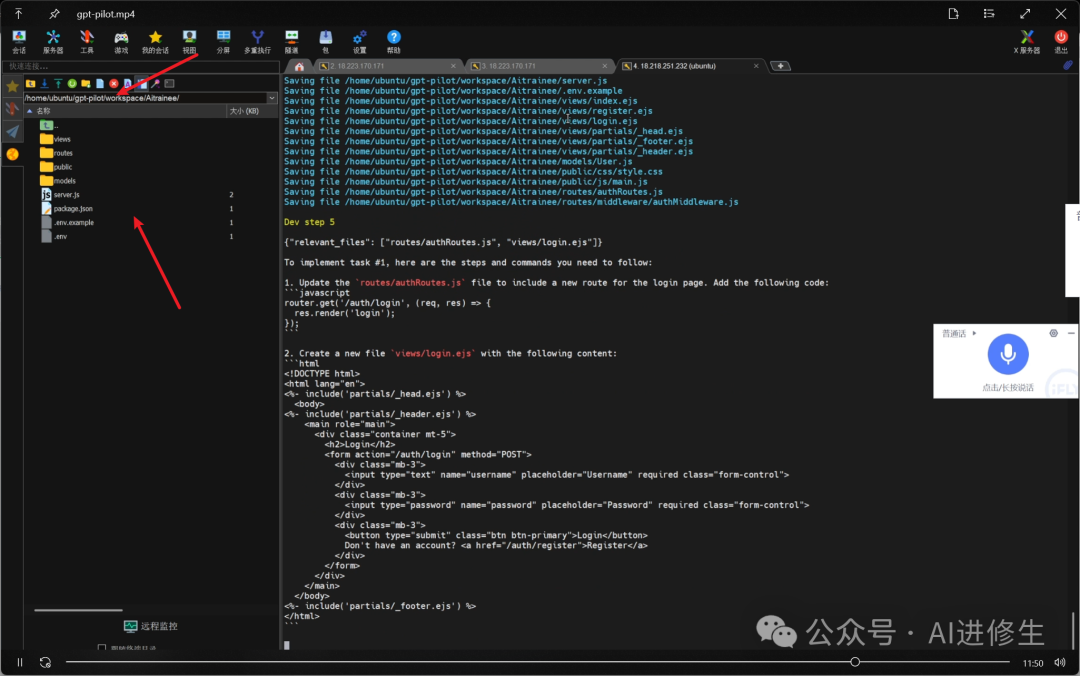Create new folder via SFTP toolbar icon
The width and height of the screenshot is (1080, 676).
click(x=85, y=83)
